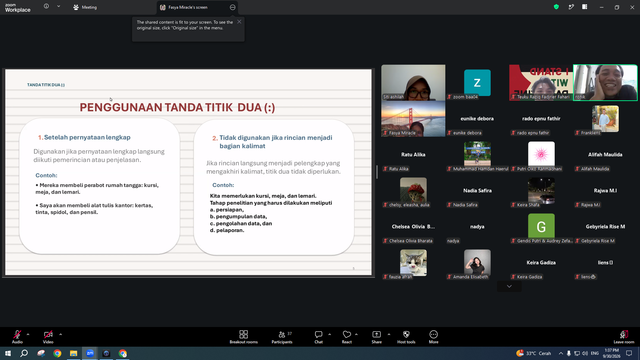Expand the video options arrow next to Video

coord(60,334)
